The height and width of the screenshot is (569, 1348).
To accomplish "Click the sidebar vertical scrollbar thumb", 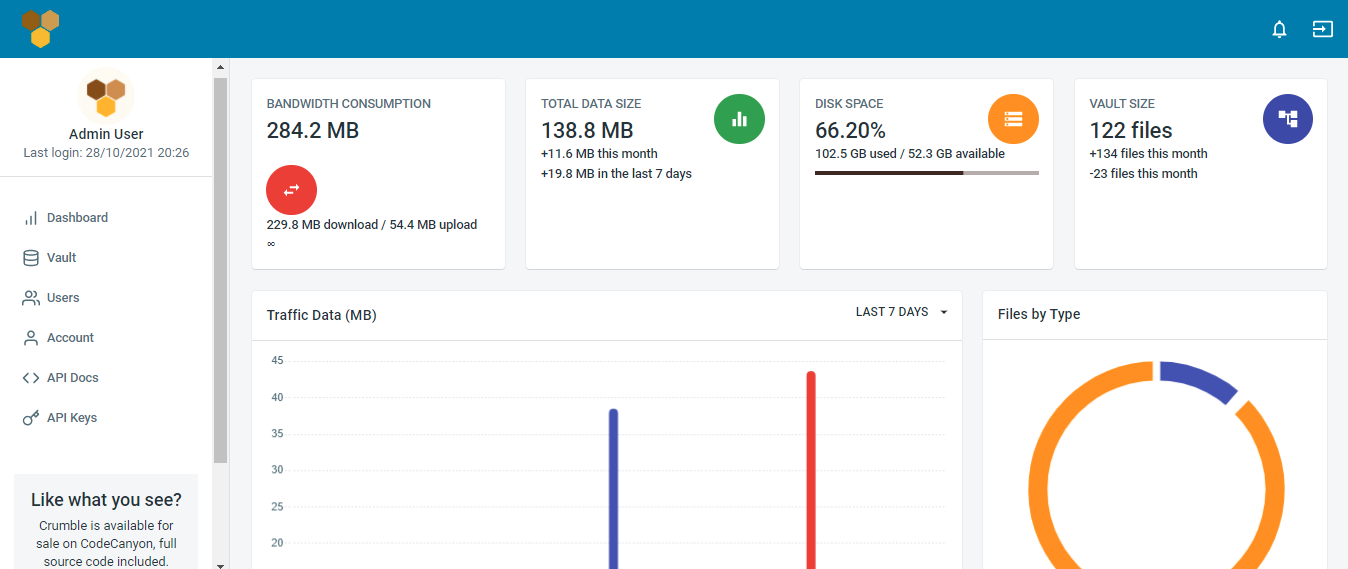I will (x=220, y=270).
